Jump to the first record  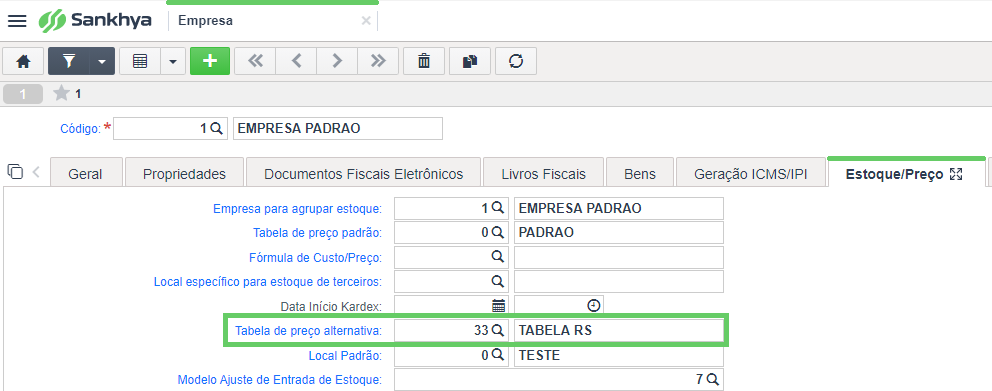tap(255, 61)
